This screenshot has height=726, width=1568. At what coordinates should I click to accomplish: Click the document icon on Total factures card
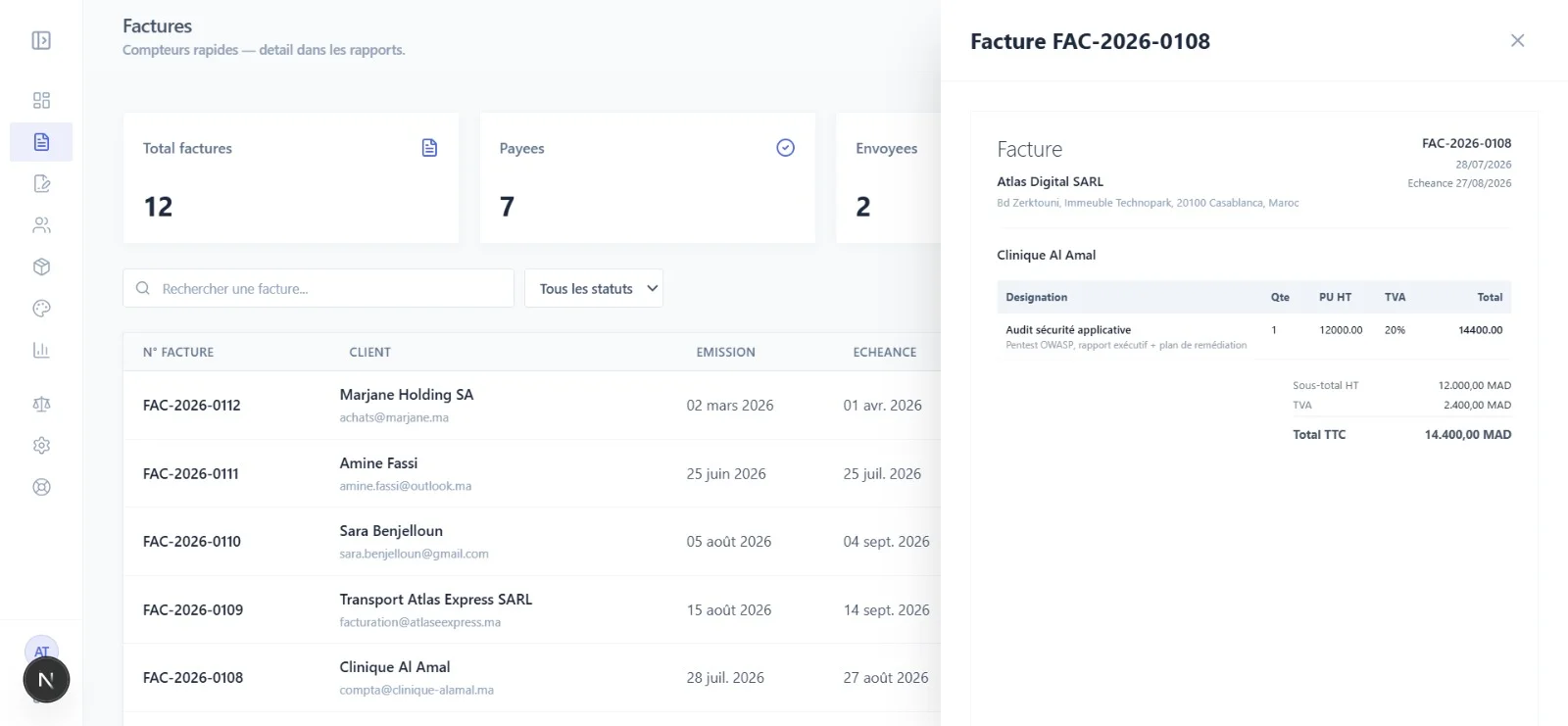click(429, 148)
